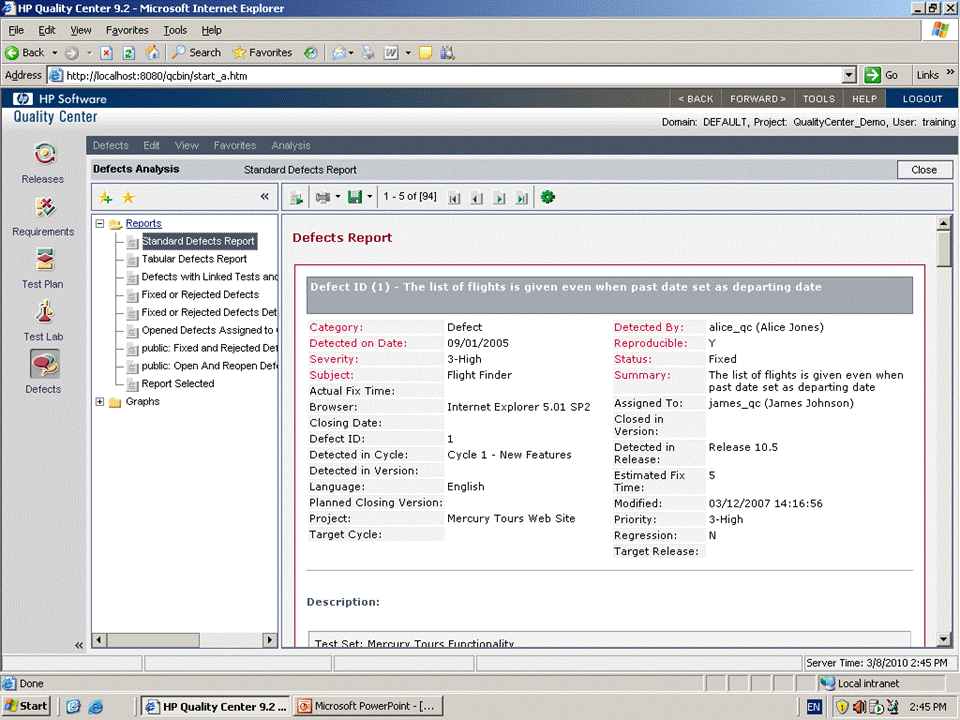Click the report vertical scrollbar down arrow
This screenshot has width=960, height=720.
[x=943, y=639]
